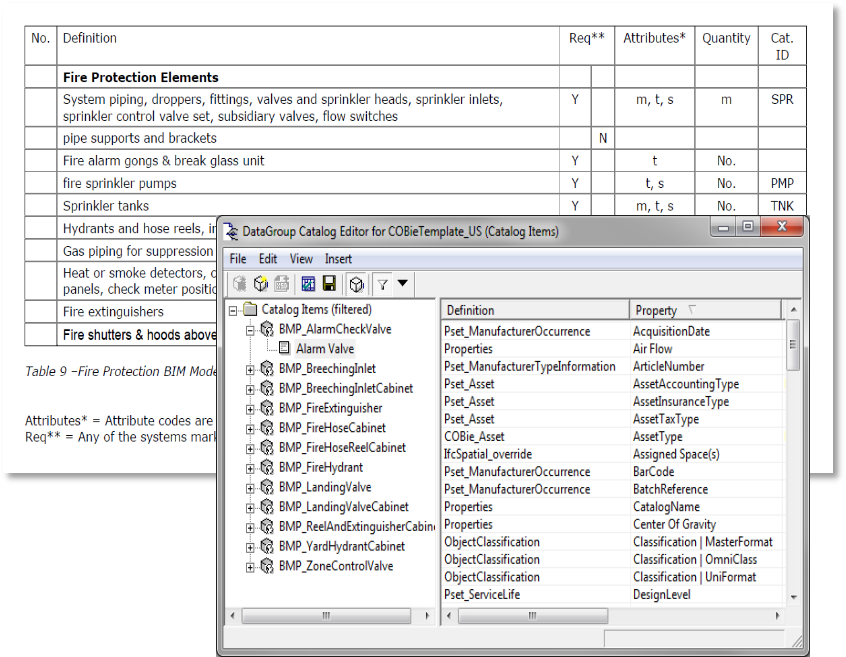The width and height of the screenshot is (846, 657).
Task: Open the filter options dropdown arrow
Action: pos(402,283)
